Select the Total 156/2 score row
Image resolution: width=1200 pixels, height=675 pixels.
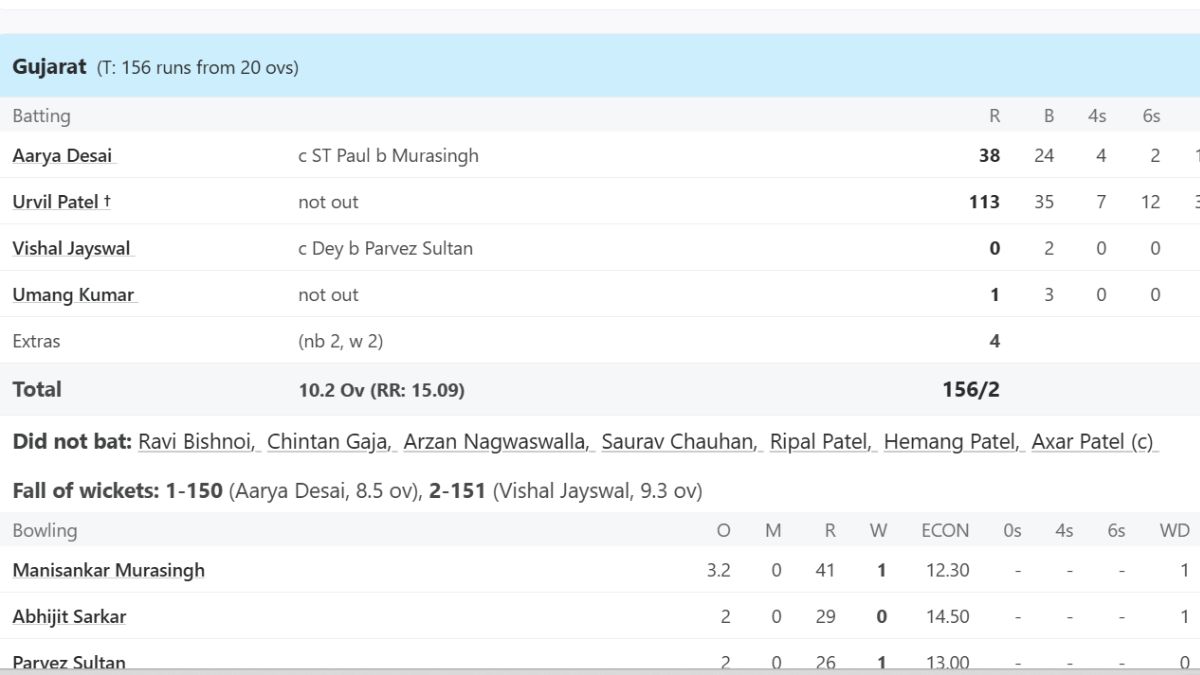600,389
